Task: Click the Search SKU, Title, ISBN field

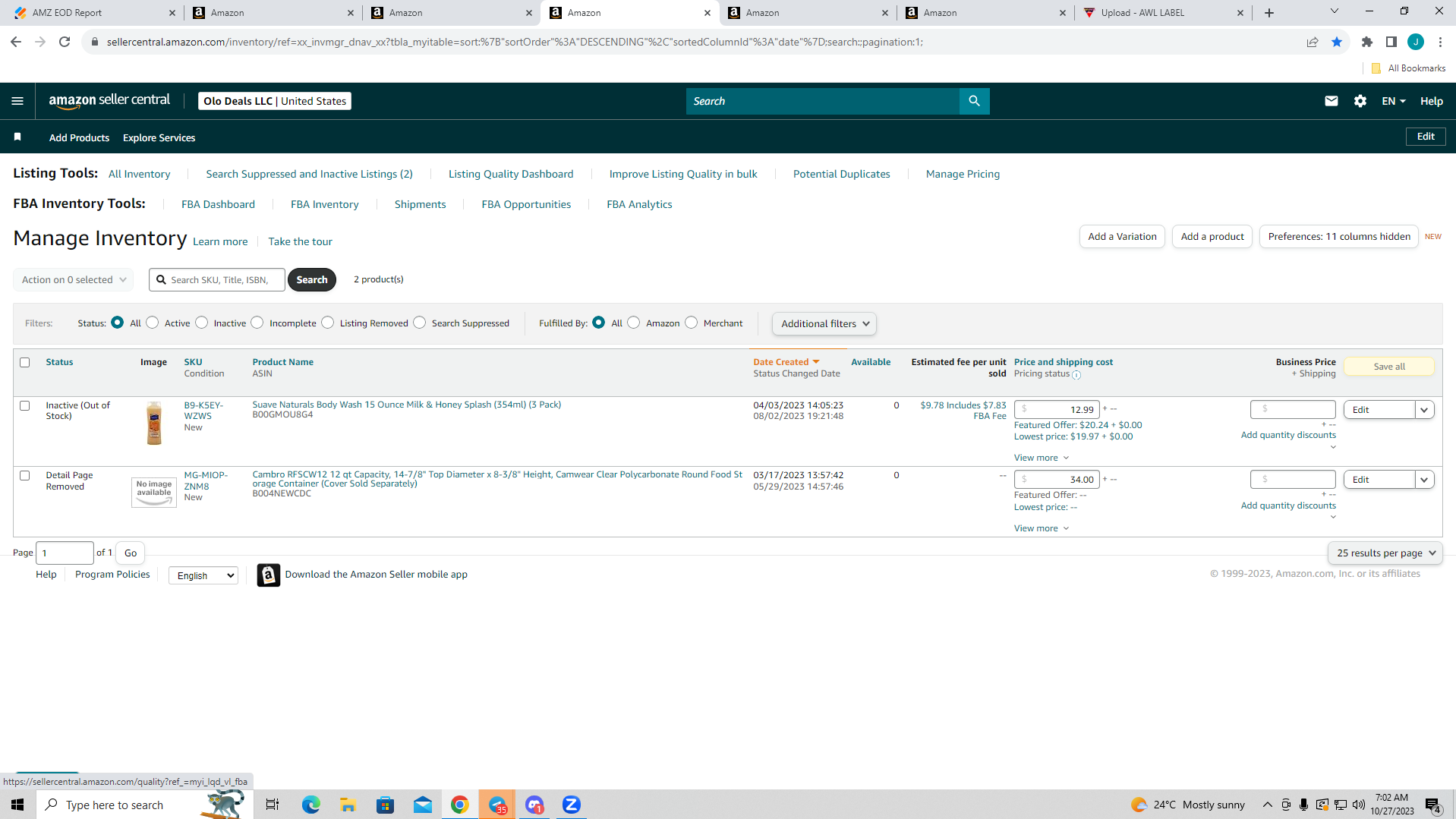Action: point(217,279)
